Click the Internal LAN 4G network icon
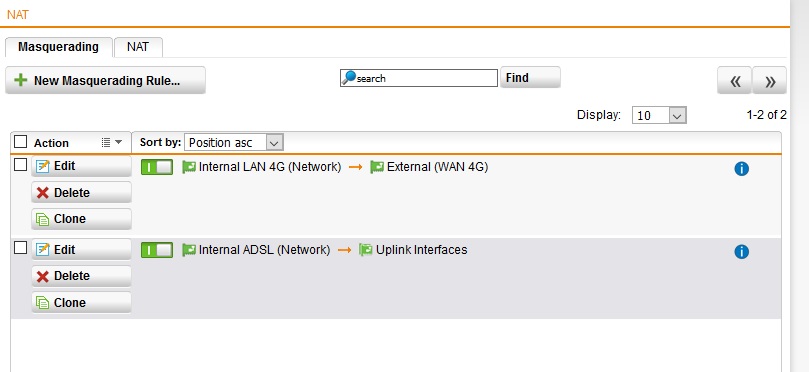This screenshot has width=809, height=372. (x=189, y=167)
